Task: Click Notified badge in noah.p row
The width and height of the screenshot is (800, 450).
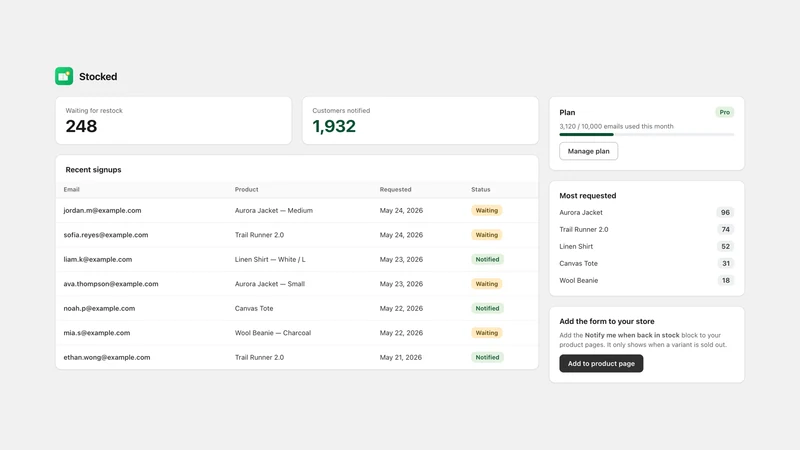Action: [x=487, y=308]
